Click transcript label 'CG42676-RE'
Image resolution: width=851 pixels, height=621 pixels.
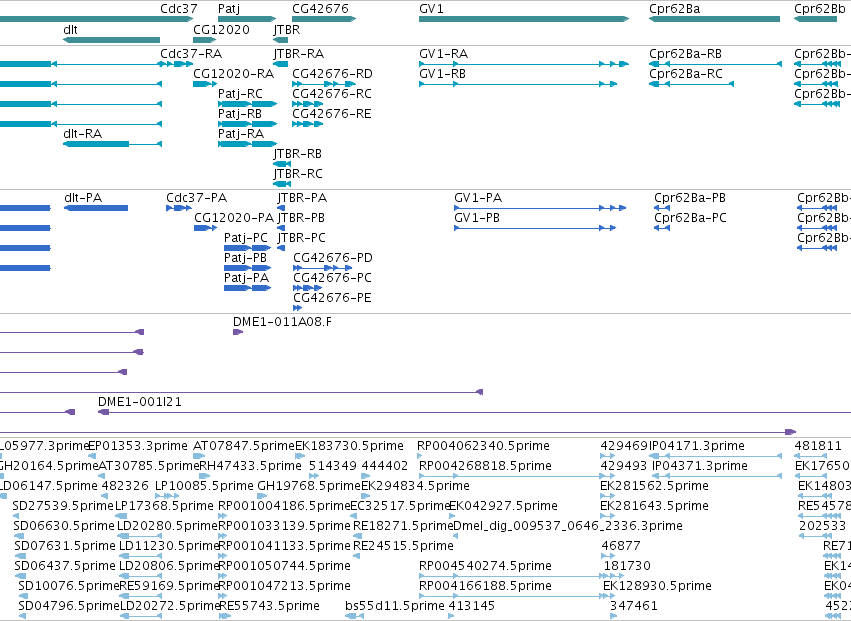click(332, 113)
